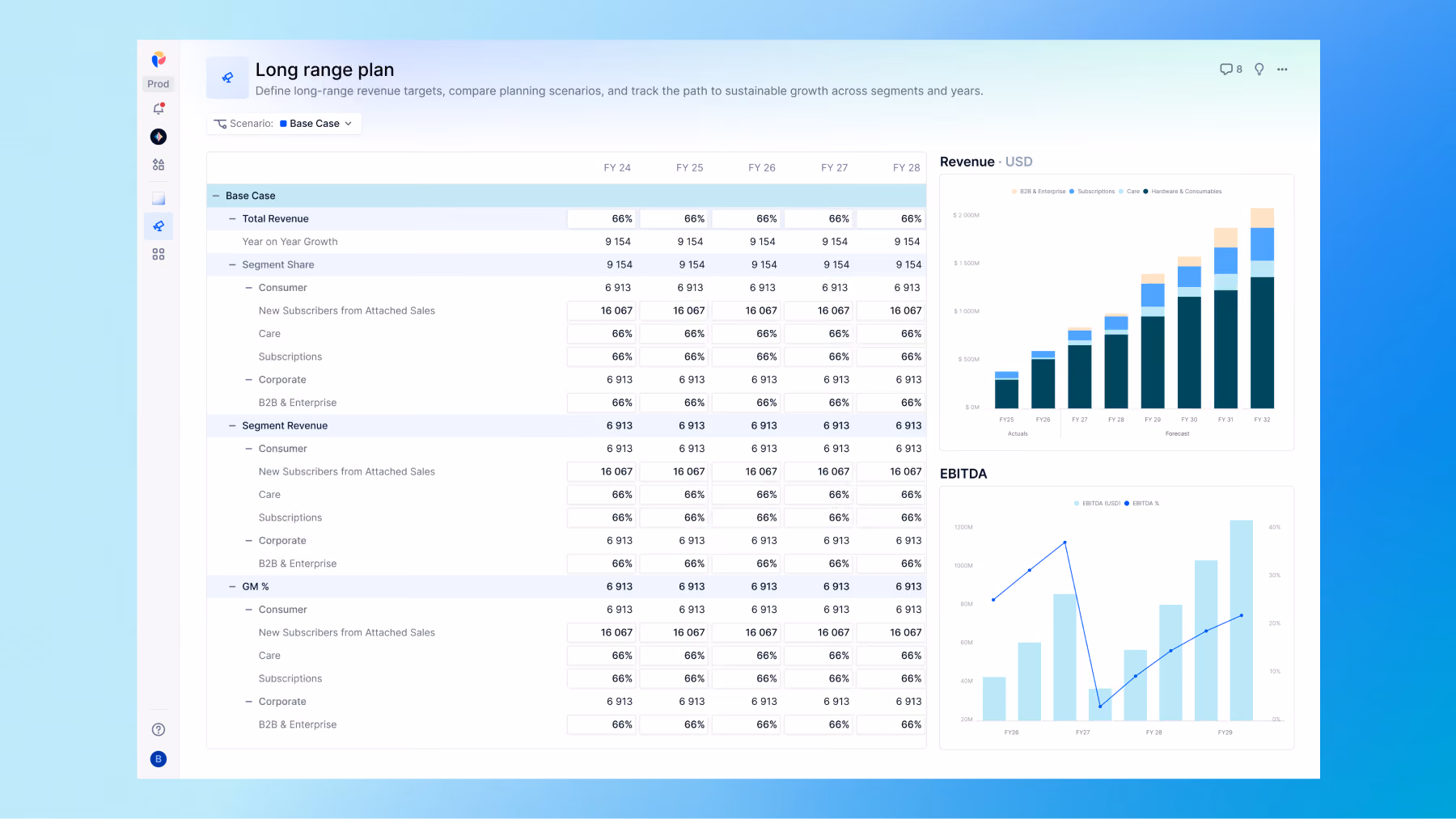Click Year on Year Growth FY 25 value
This screenshot has width=1456, height=819.
tap(690, 242)
